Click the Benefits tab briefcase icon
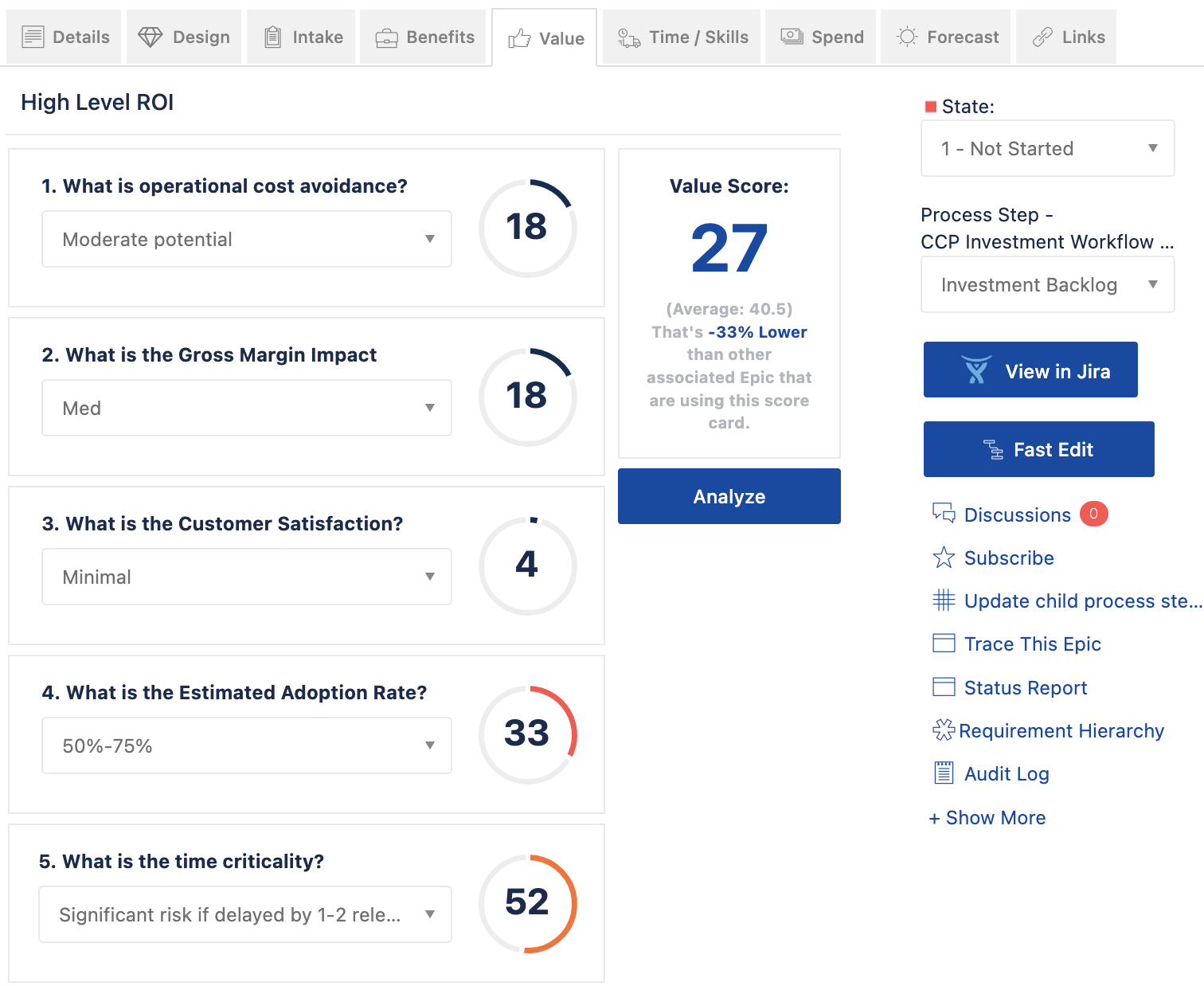Screen dimensions: 1204x986 (x=386, y=37)
